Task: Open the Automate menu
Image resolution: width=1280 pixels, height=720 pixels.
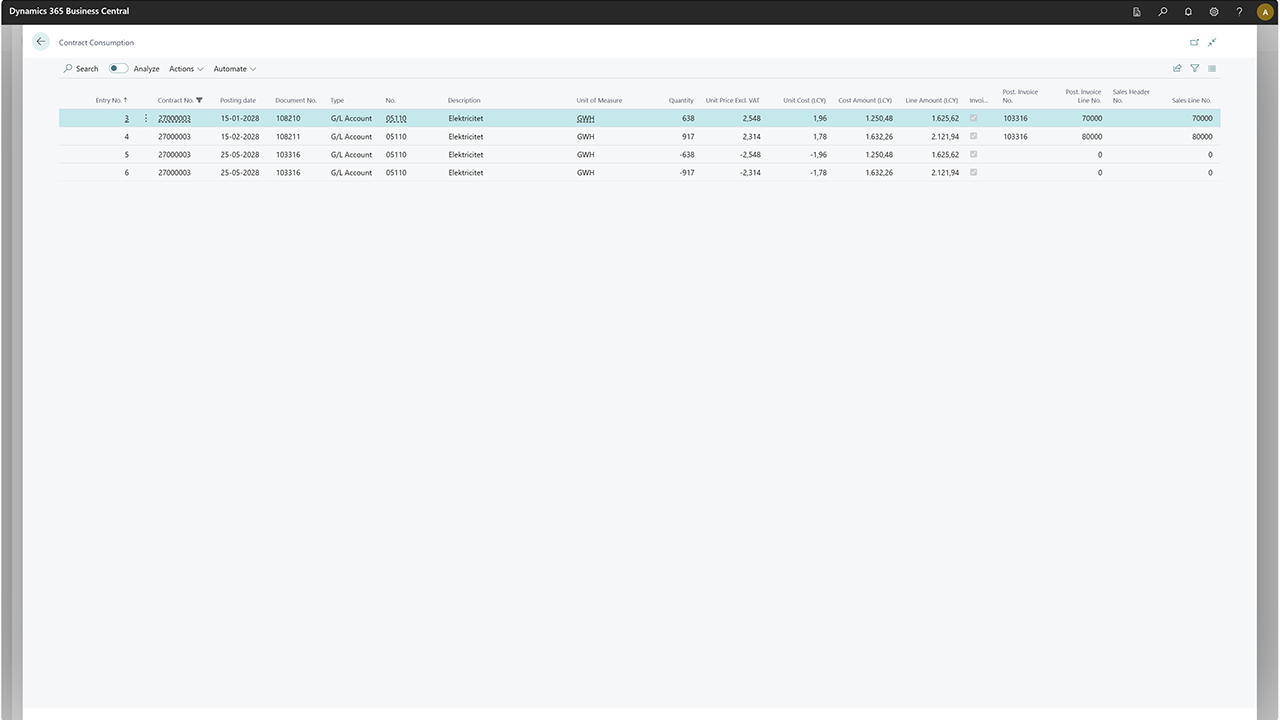Action: 235,69
